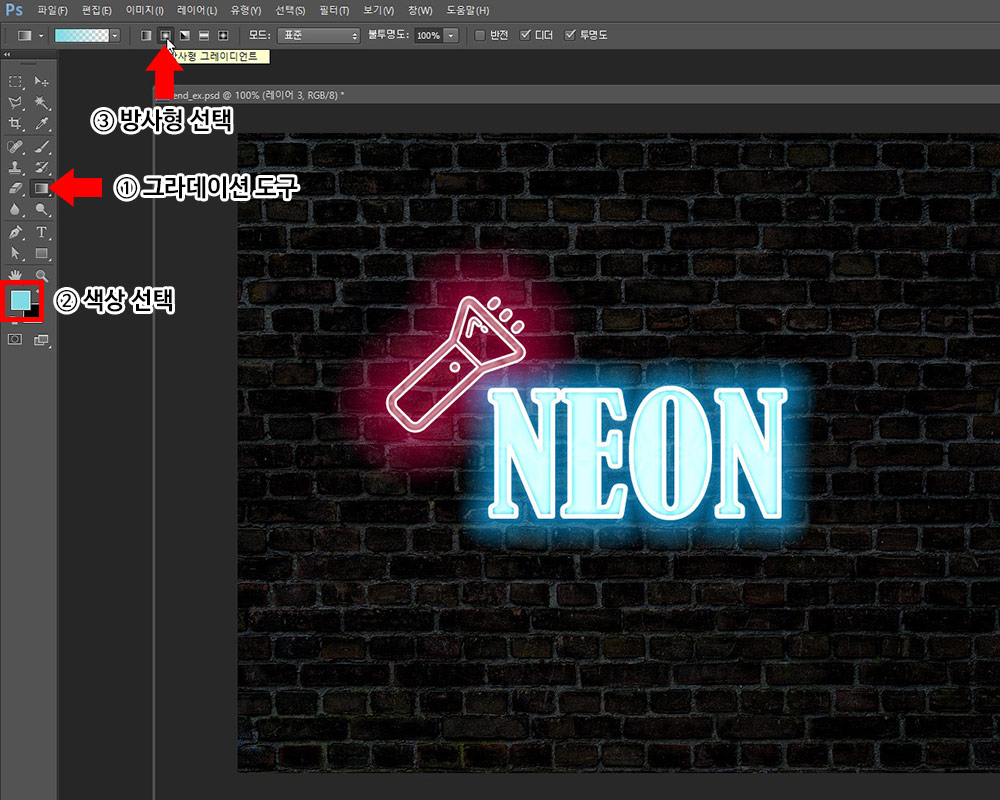Viewport: 1000px width, 800px height.
Task: Select the History Brush tool
Action: pos(41,168)
